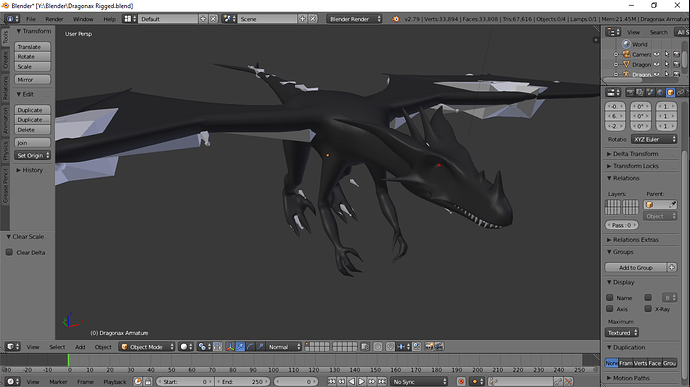Open the Render menu
The height and width of the screenshot is (387, 690).
point(54,19)
